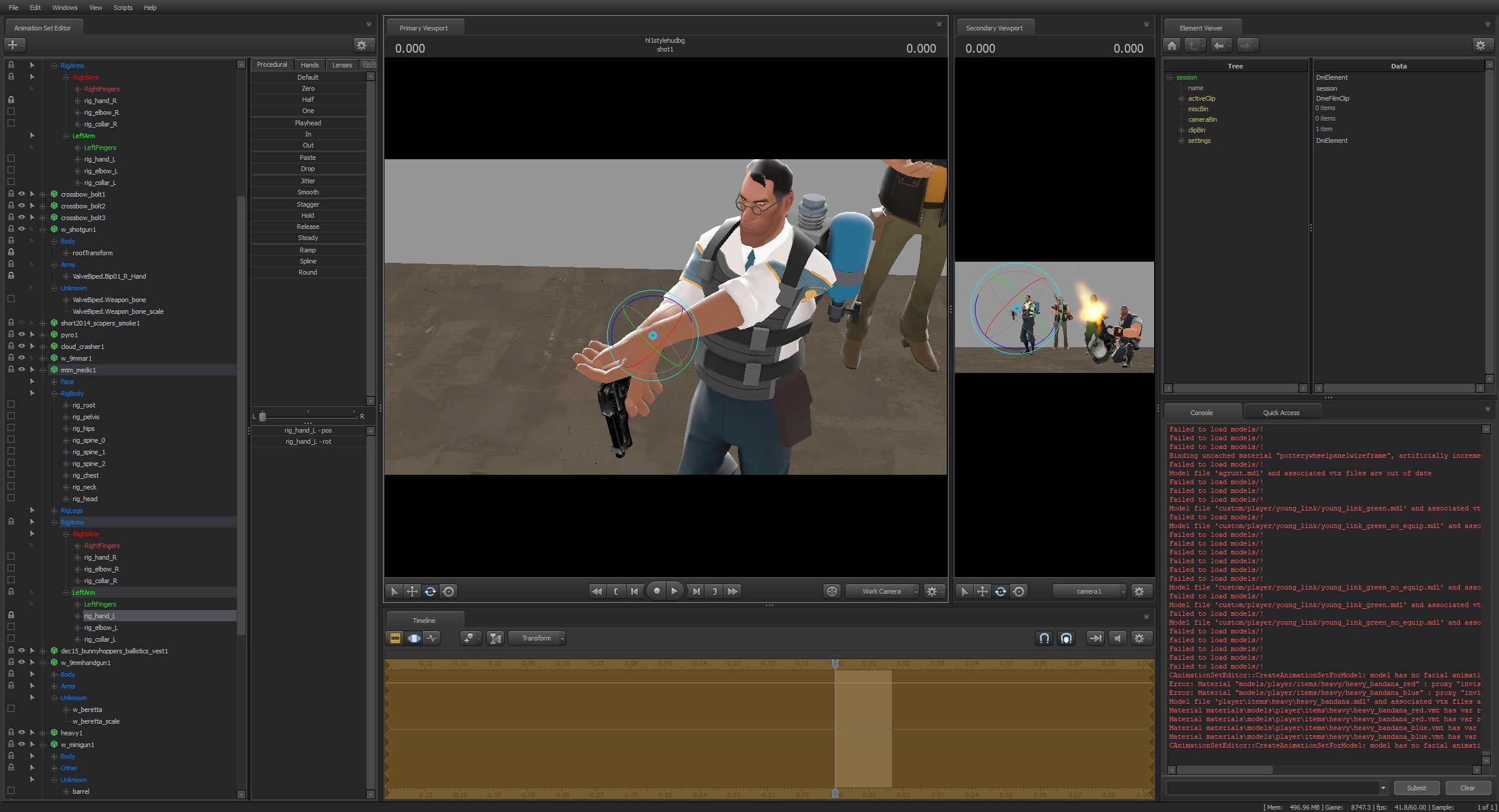Open the Windows menu
The height and width of the screenshot is (812, 1499).
tap(64, 8)
